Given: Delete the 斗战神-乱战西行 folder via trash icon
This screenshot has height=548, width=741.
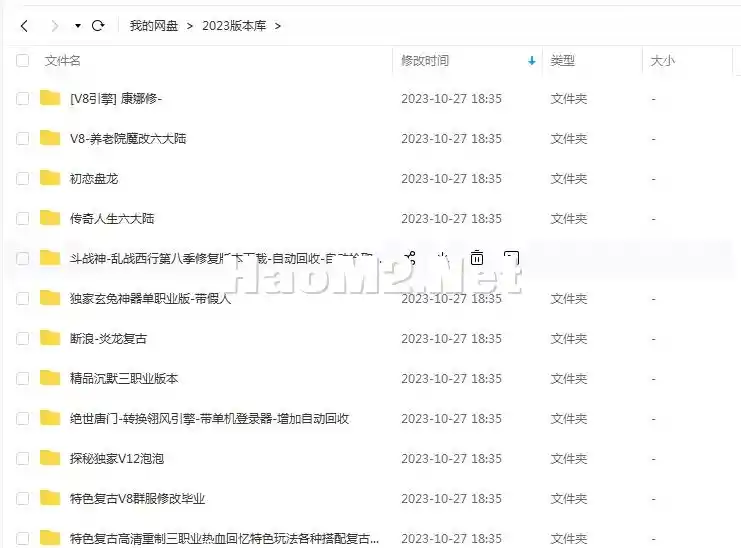Looking at the screenshot, I should coord(477,258).
